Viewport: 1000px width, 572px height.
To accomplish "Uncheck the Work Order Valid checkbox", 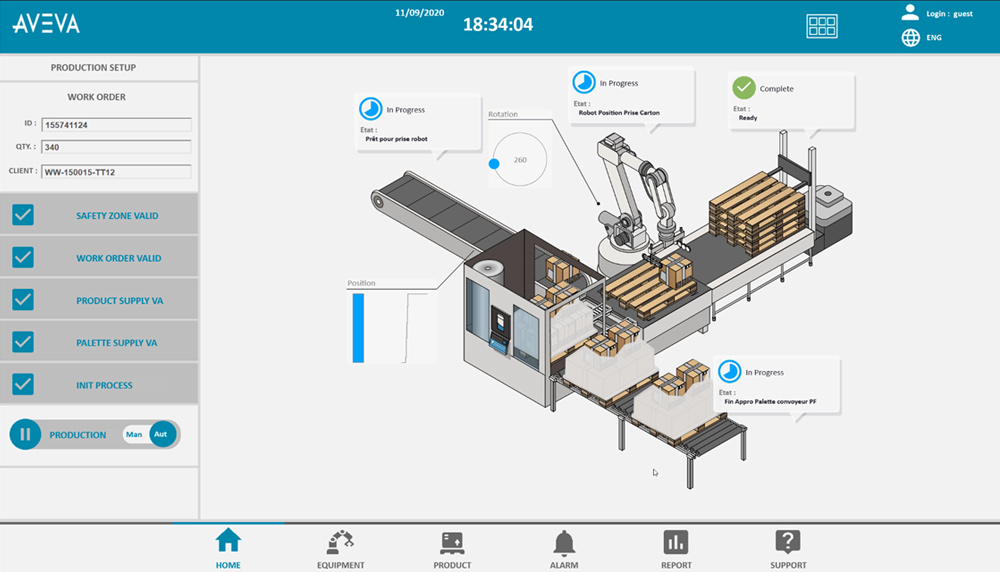I will (23, 258).
